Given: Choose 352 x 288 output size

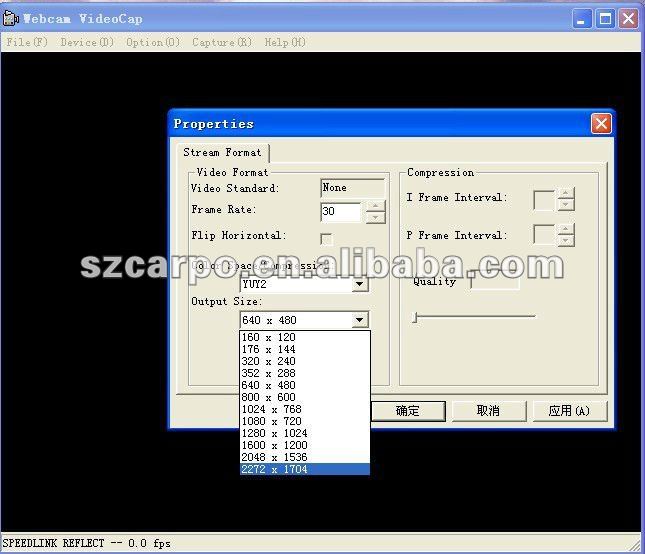Looking at the screenshot, I should point(305,373).
